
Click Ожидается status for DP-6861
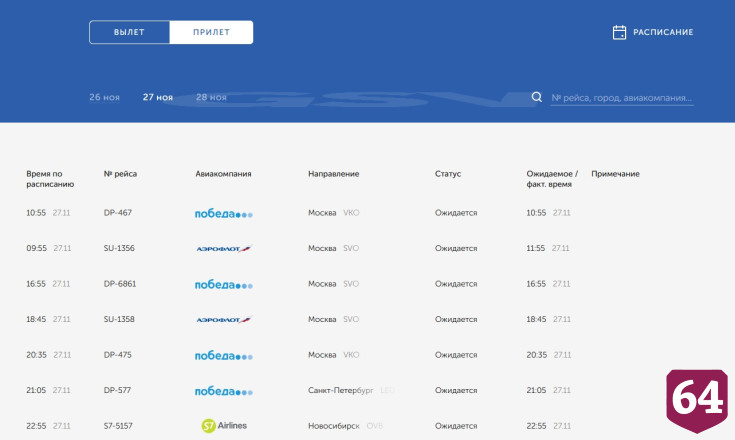click(456, 284)
